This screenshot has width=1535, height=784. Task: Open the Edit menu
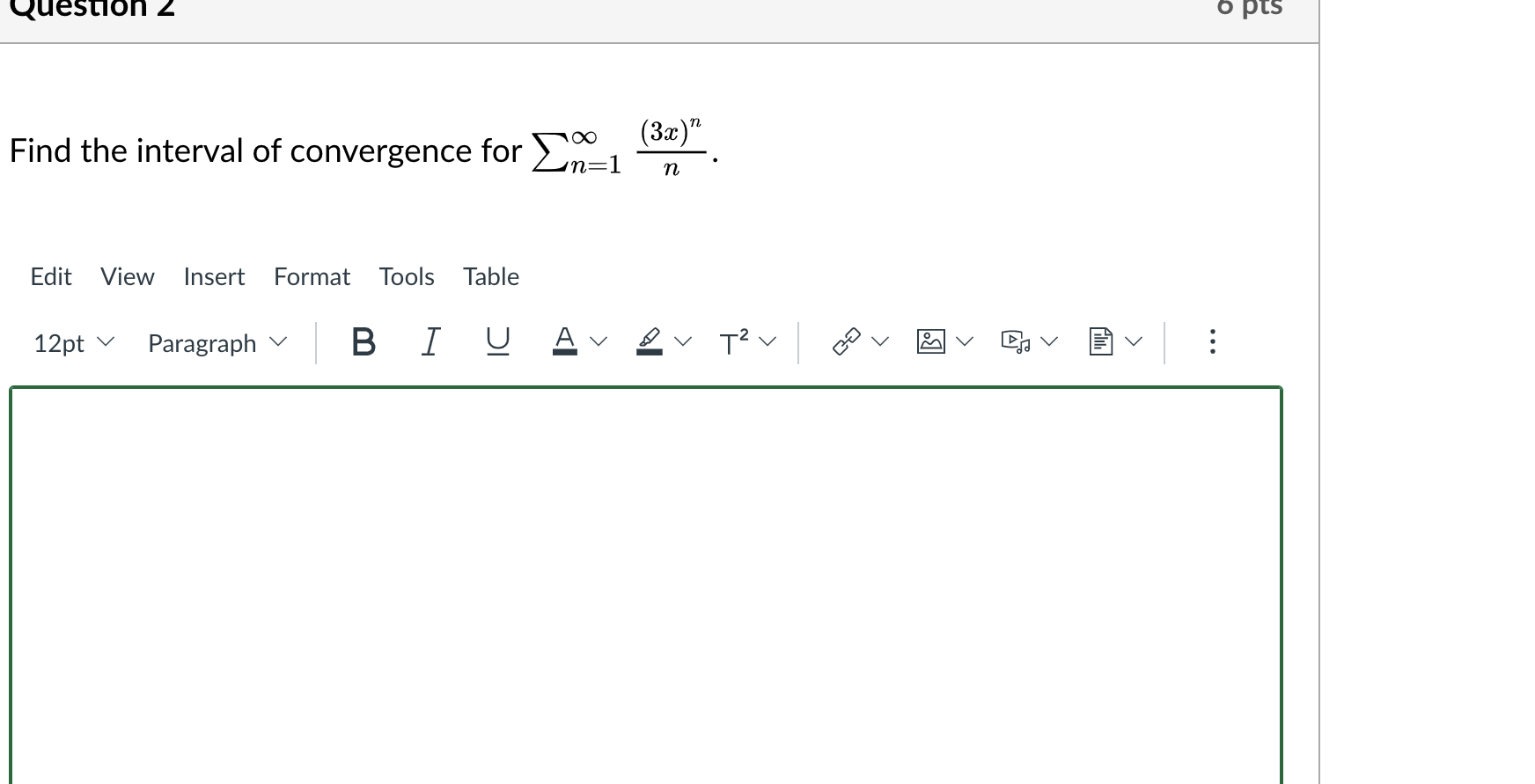pyautogui.click(x=50, y=276)
